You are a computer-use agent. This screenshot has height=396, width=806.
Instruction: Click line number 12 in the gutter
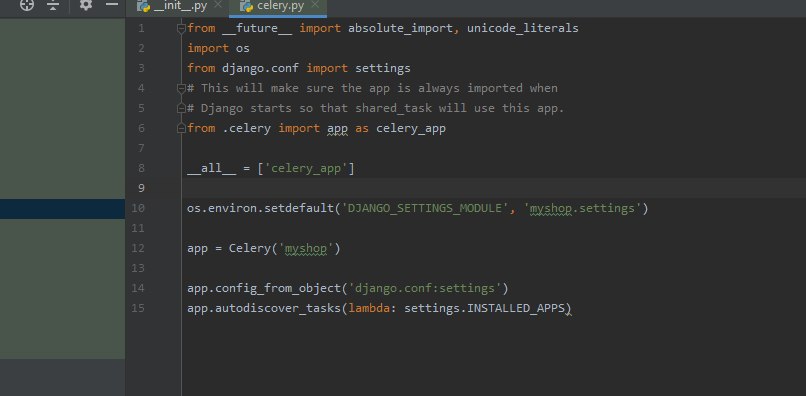click(138, 248)
